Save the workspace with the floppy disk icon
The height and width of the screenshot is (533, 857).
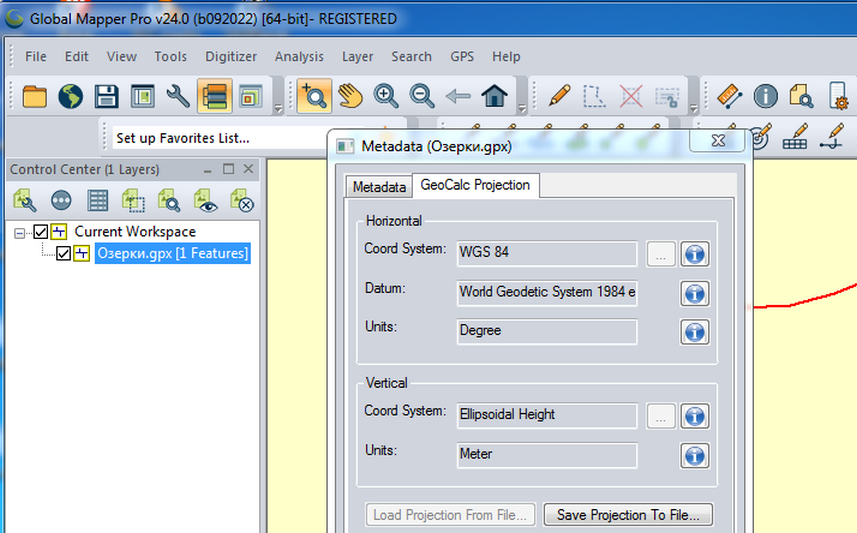pos(107,97)
